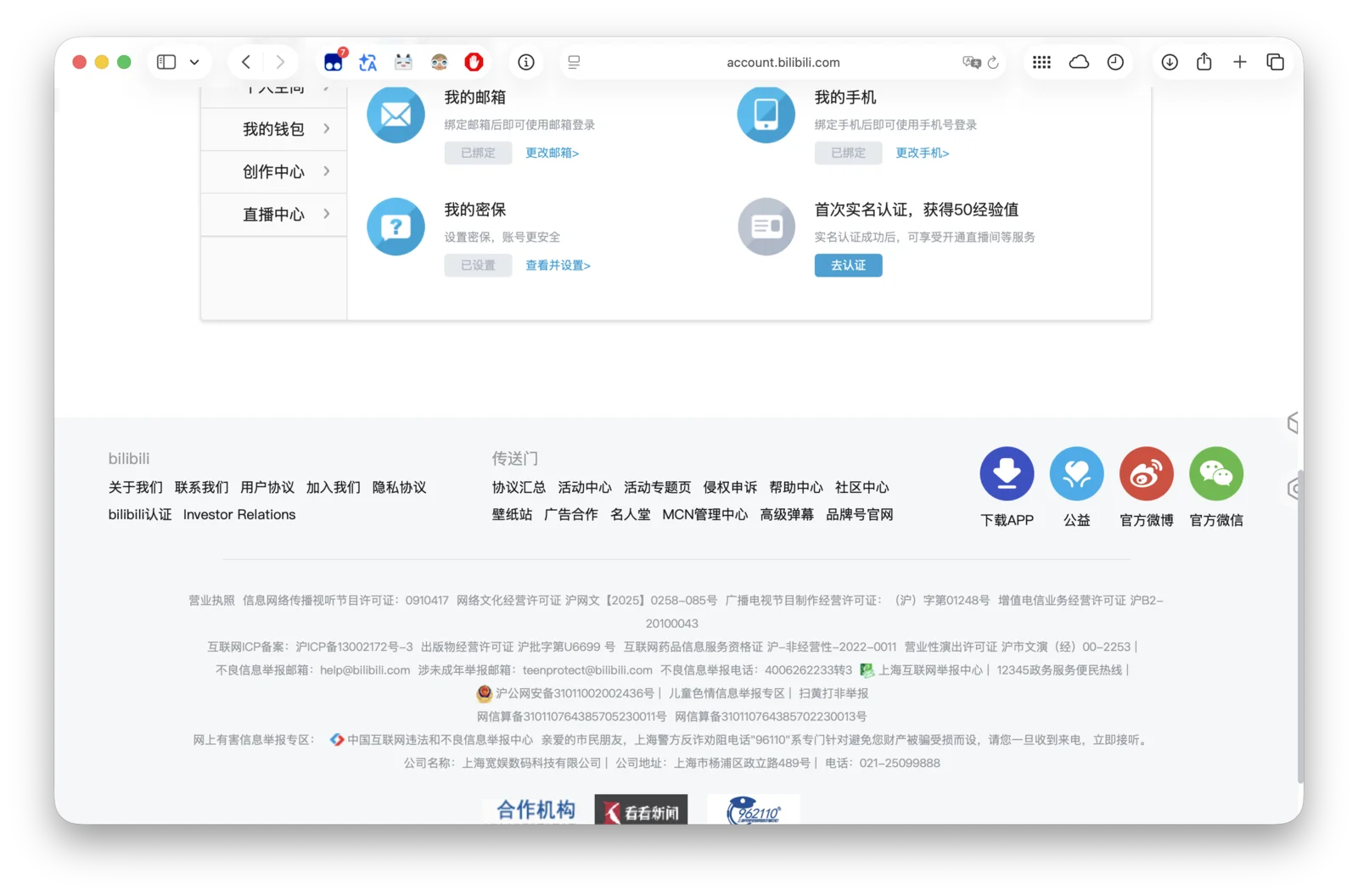Open the sidebar options dropdown arrow
Image resolution: width=1358 pixels, height=896 pixels.
click(194, 62)
